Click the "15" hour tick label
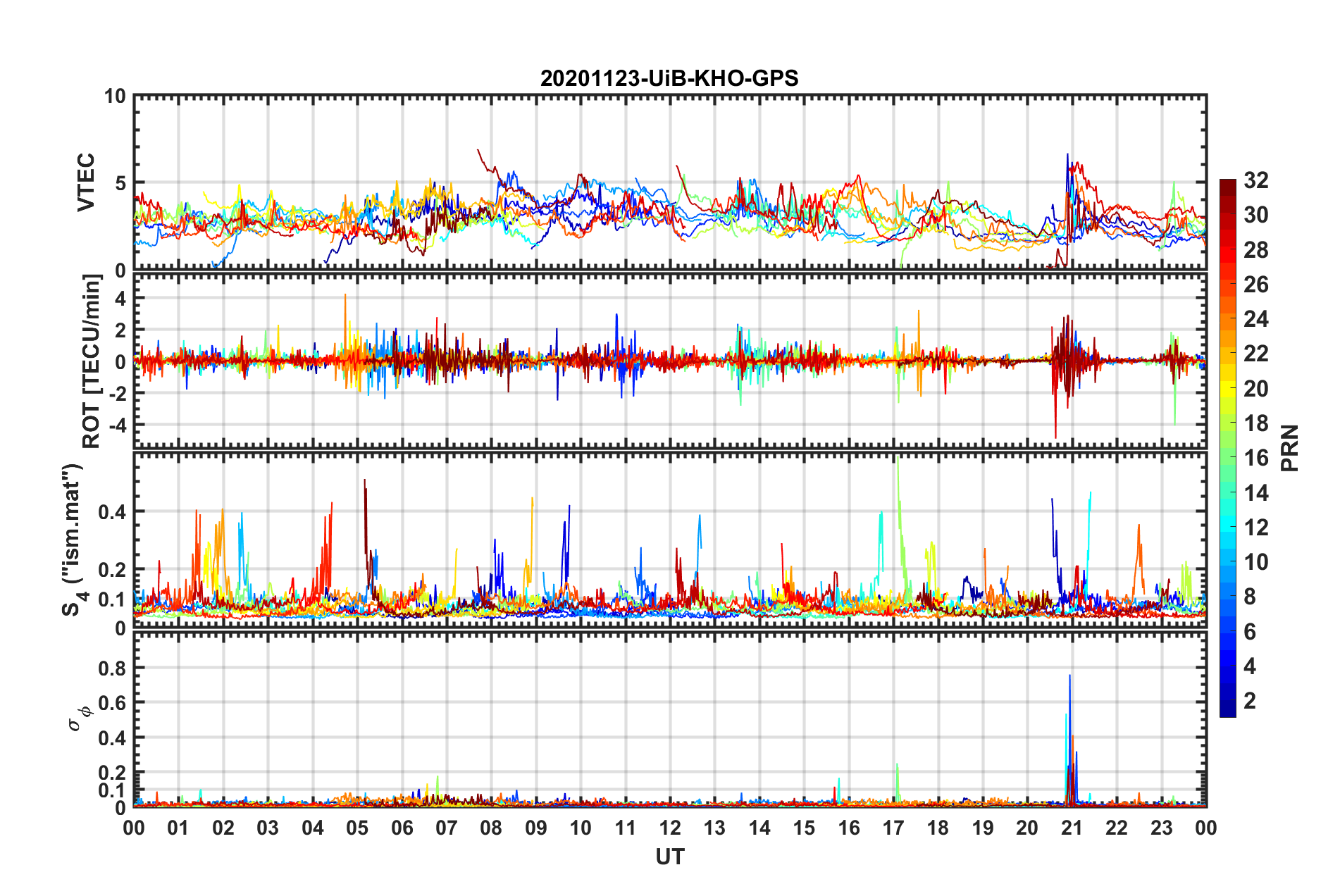Viewport: 1340px width, 896px height. pos(804,828)
